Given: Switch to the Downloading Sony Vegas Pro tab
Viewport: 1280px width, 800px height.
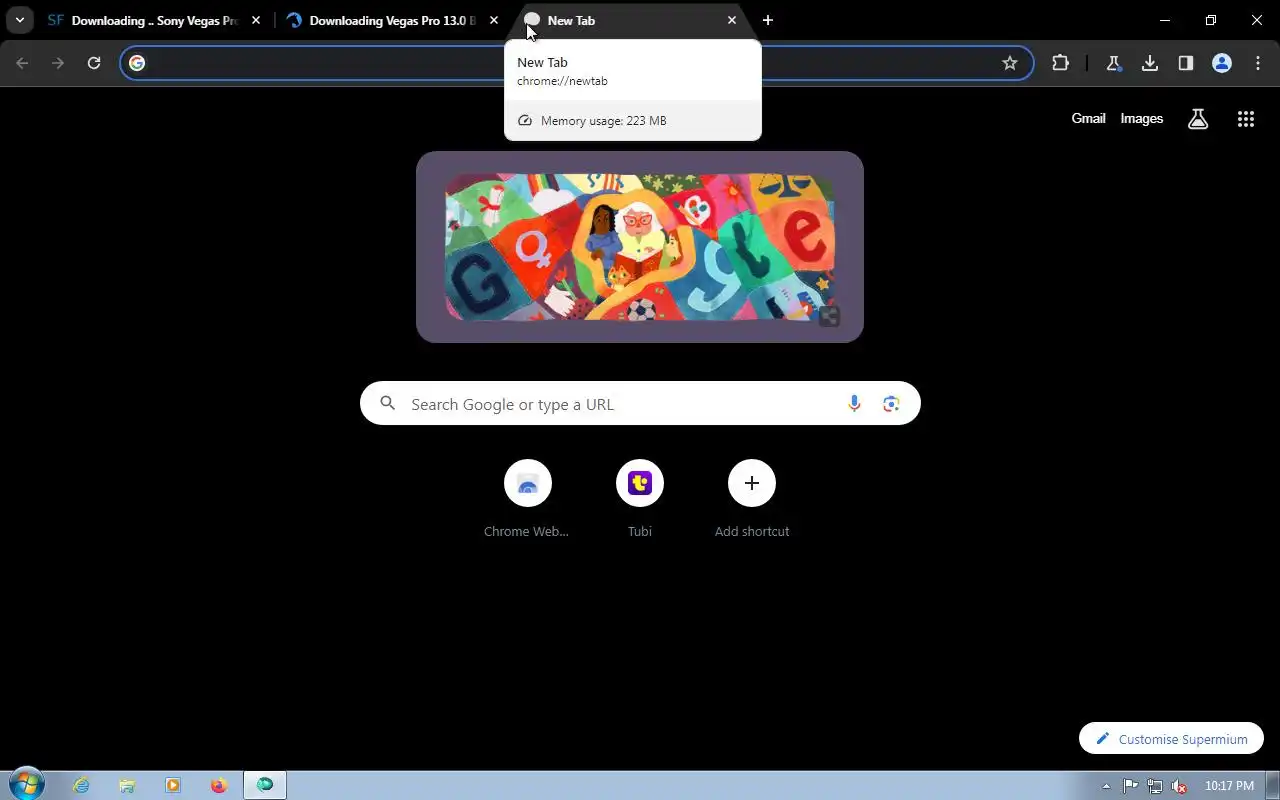Looking at the screenshot, I should pos(152,20).
